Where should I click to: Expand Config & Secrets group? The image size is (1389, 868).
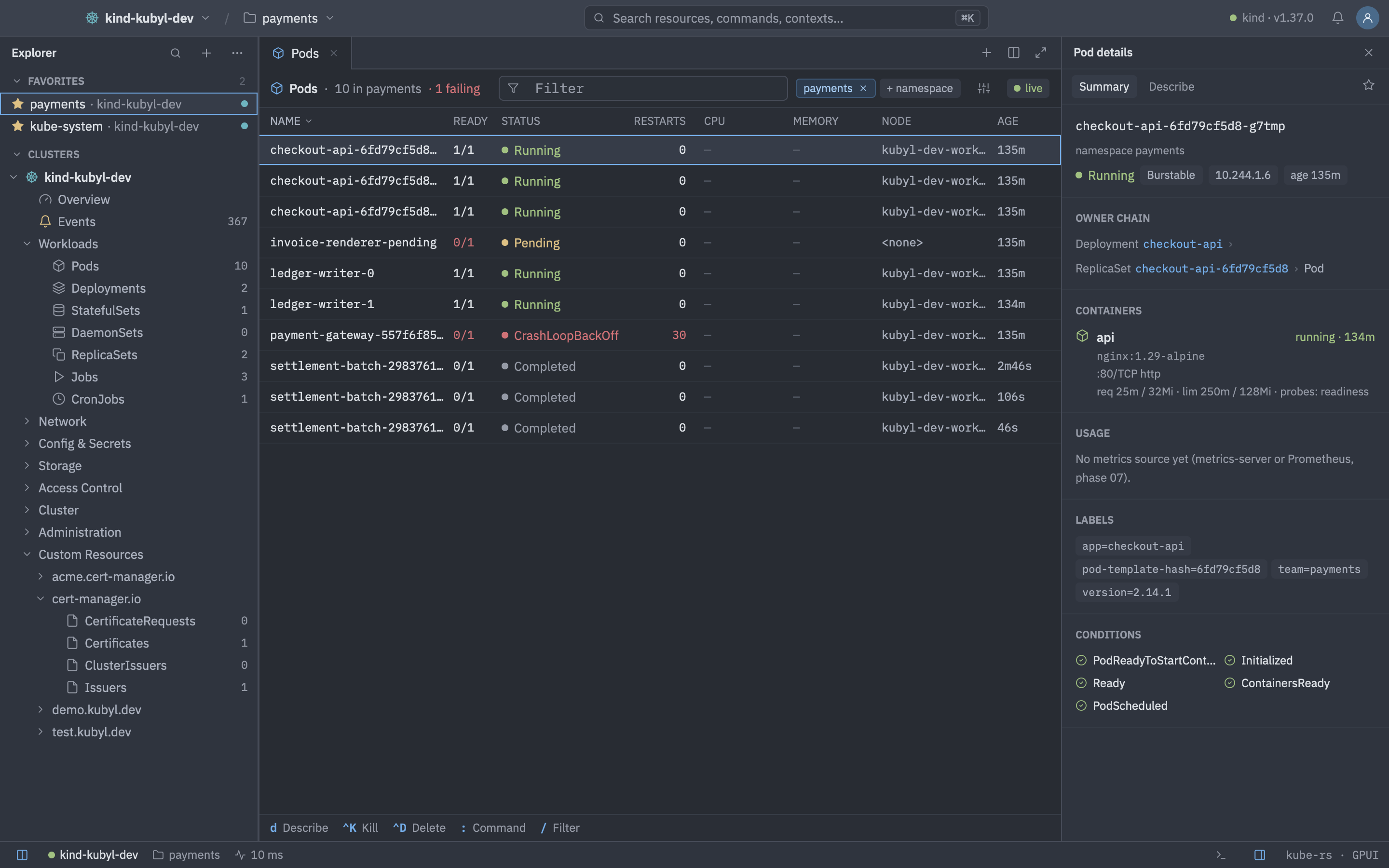(x=27, y=444)
